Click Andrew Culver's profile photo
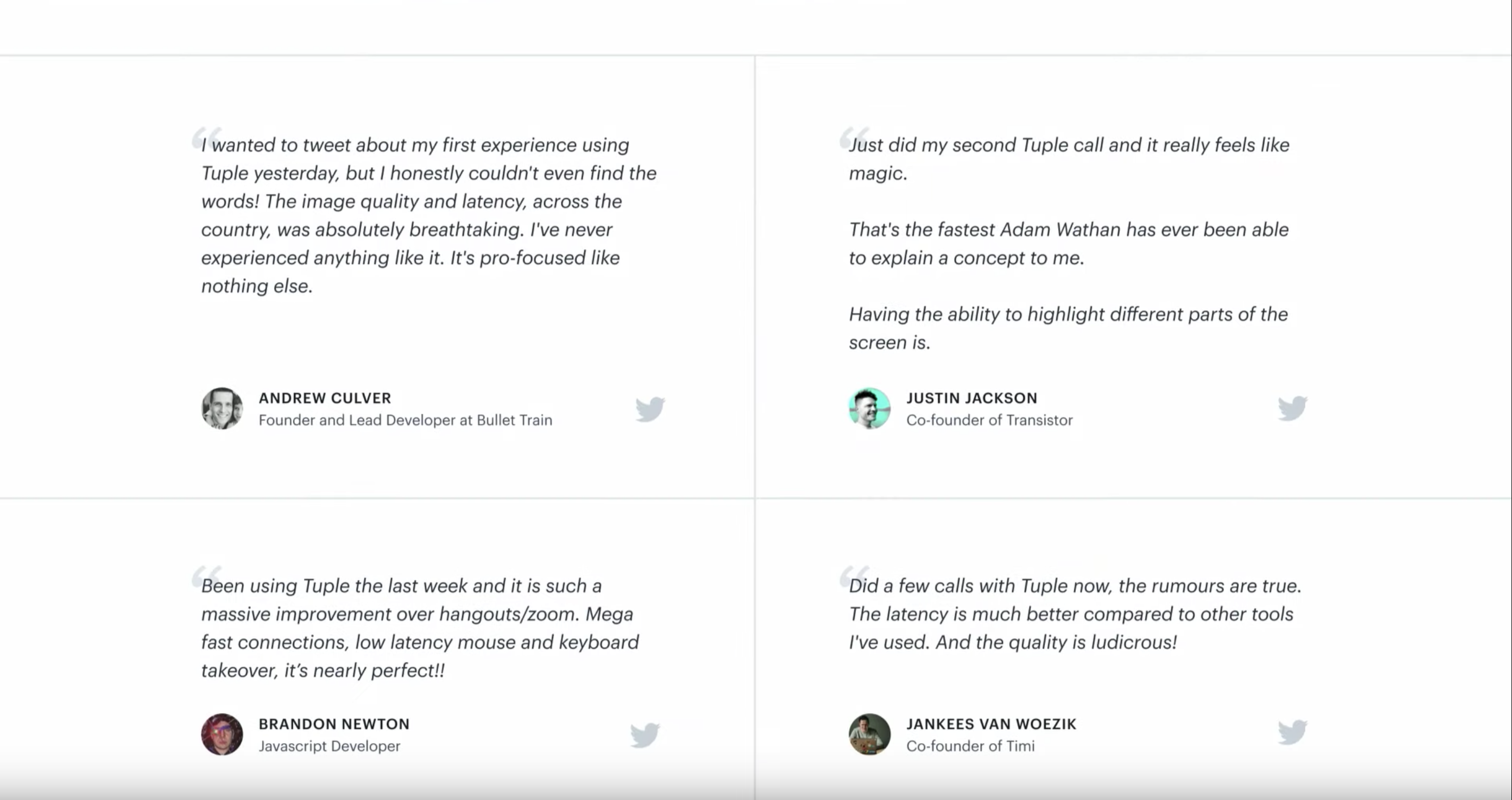This screenshot has width=1512, height=800. (x=222, y=408)
